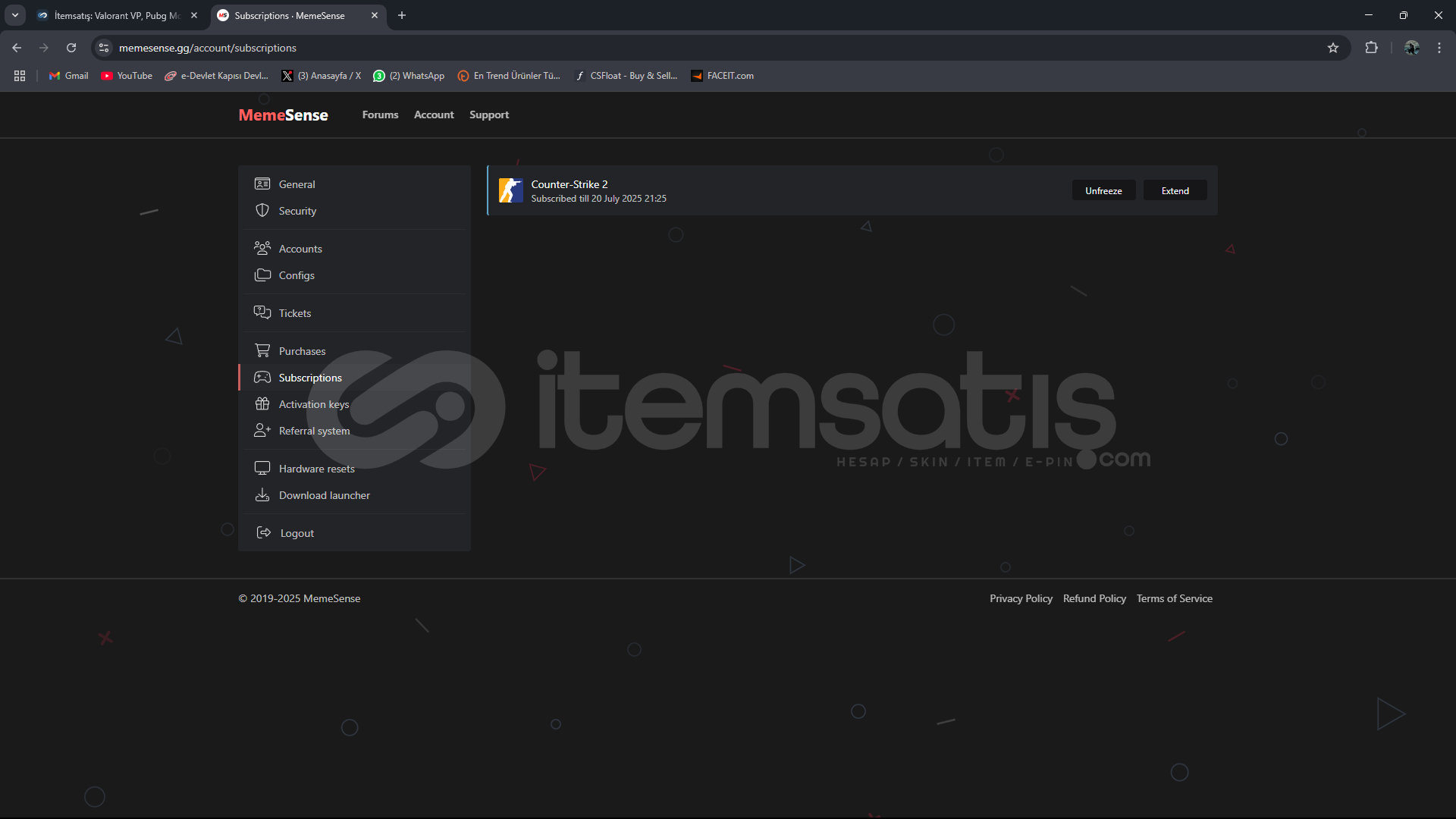Click the Security shield icon
Image resolution: width=1456 pixels, height=819 pixels.
point(262,211)
